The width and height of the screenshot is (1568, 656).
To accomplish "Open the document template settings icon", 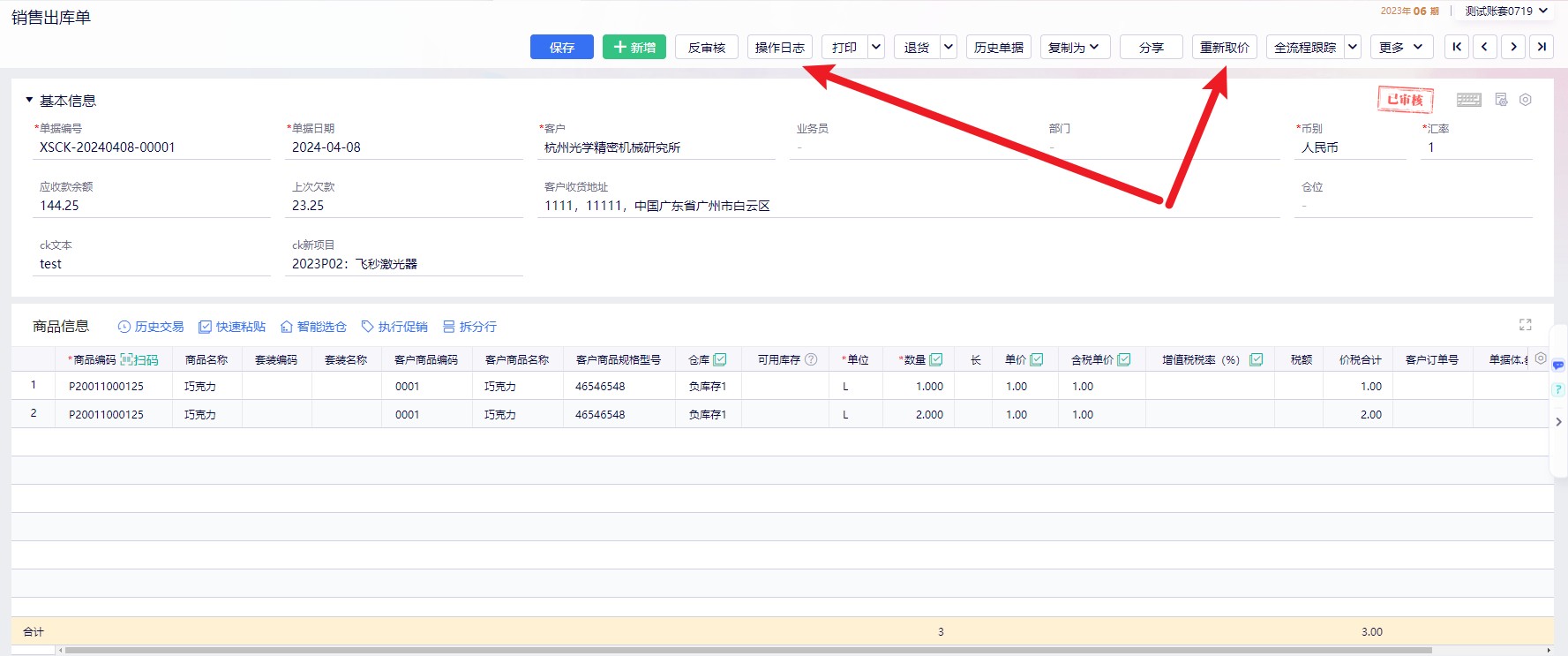I will tap(1501, 100).
